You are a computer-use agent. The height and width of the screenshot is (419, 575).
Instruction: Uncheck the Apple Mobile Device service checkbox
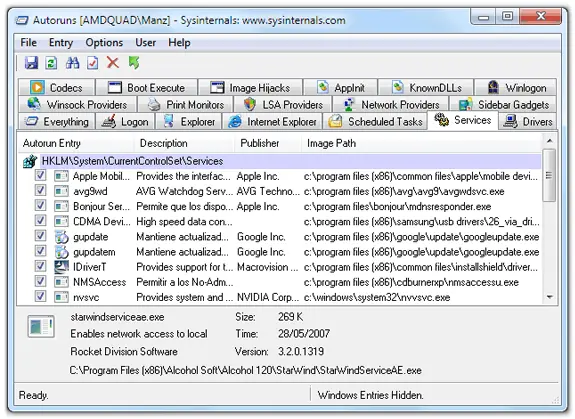[x=40, y=176]
